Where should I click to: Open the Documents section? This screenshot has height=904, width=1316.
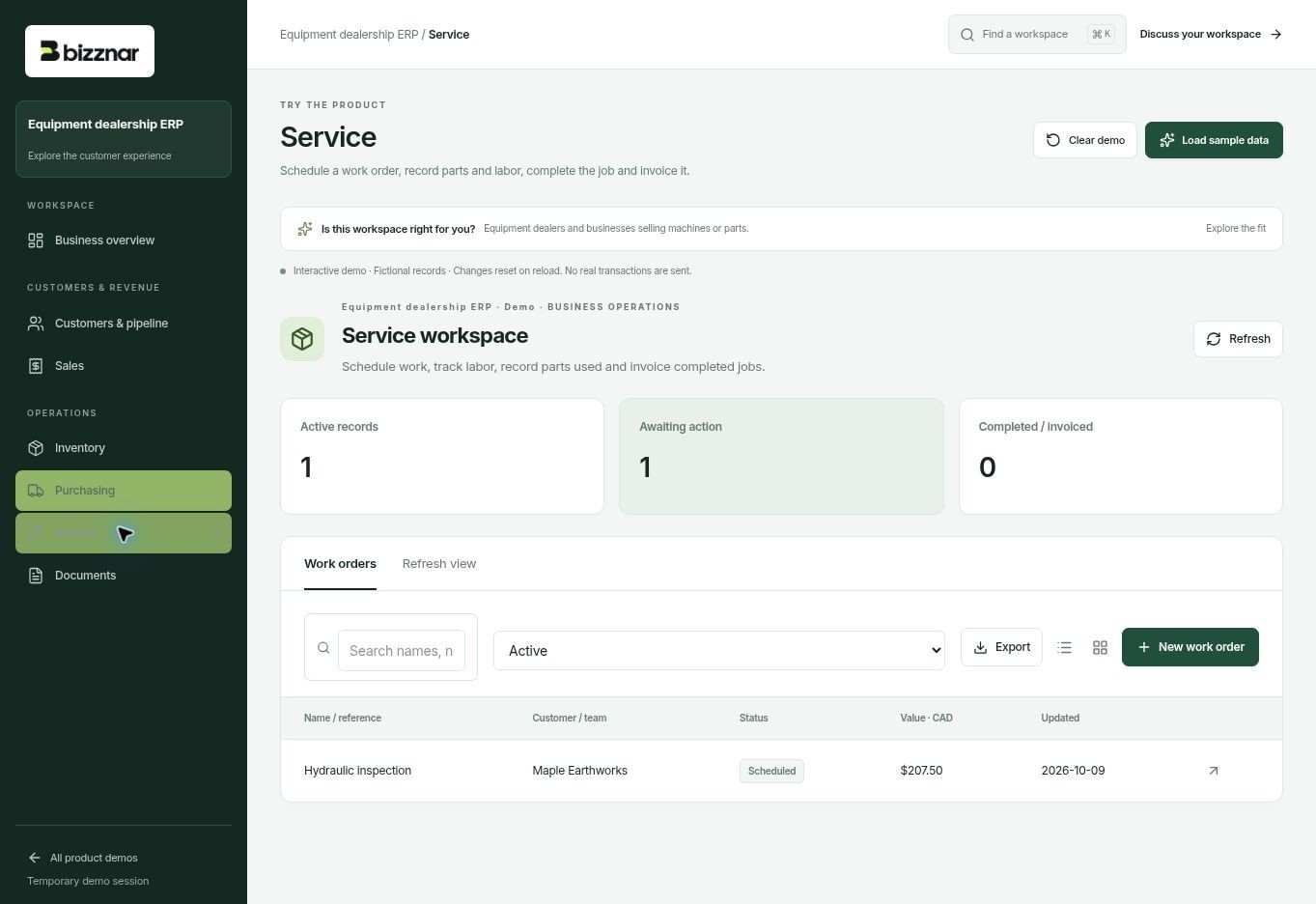pyautogui.click(x=124, y=576)
